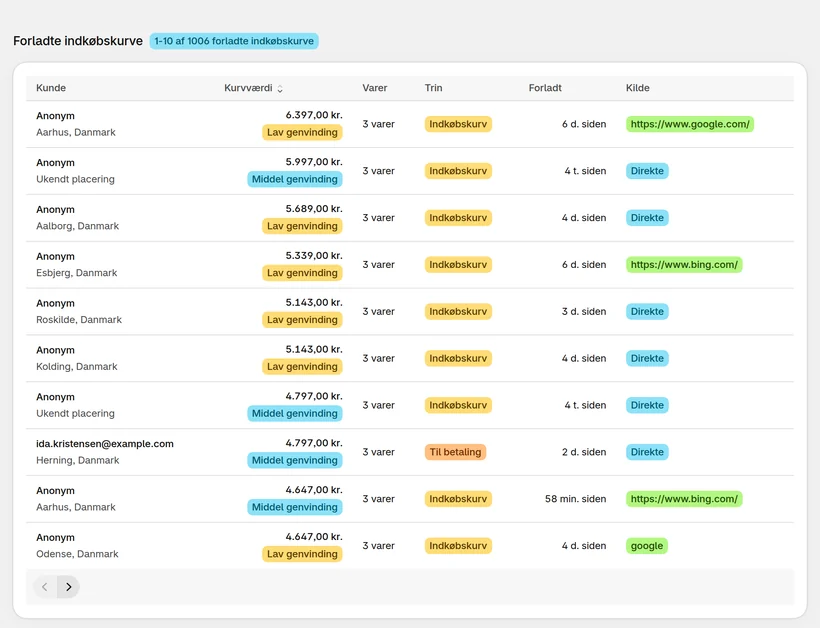This screenshot has height=628, width=820.
Task: Select the Aalborg, Danmark customer row
Action: tap(409, 218)
